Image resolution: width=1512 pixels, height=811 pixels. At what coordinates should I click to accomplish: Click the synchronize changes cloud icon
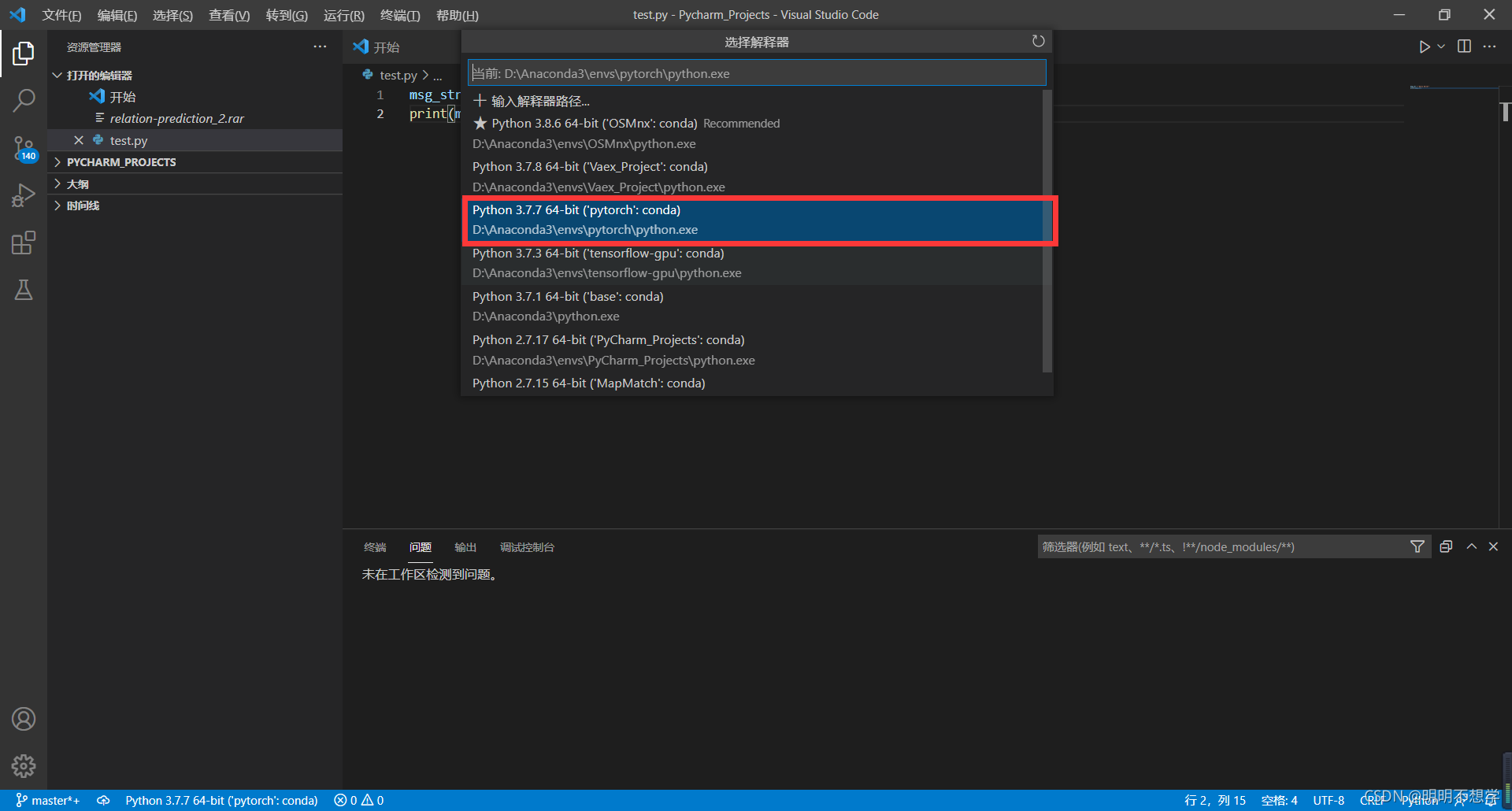pyautogui.click(x=103, y=800)
